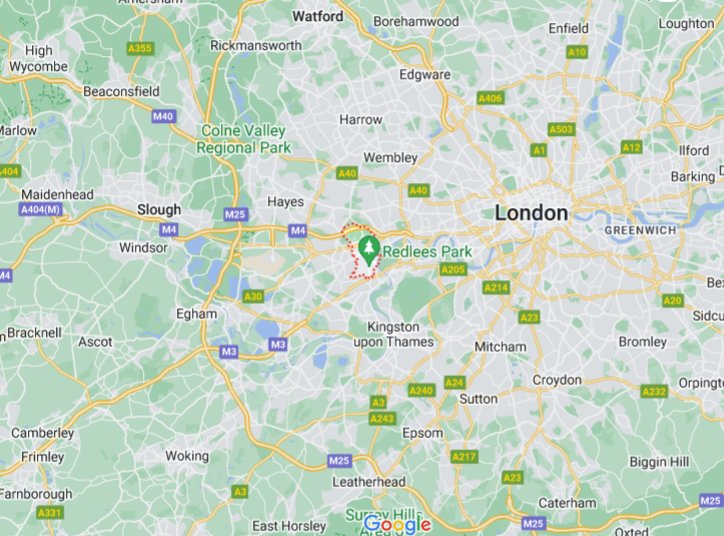Click the Slough town label
The height and width of the screenshot is (536, 724).
pos(159,210)
